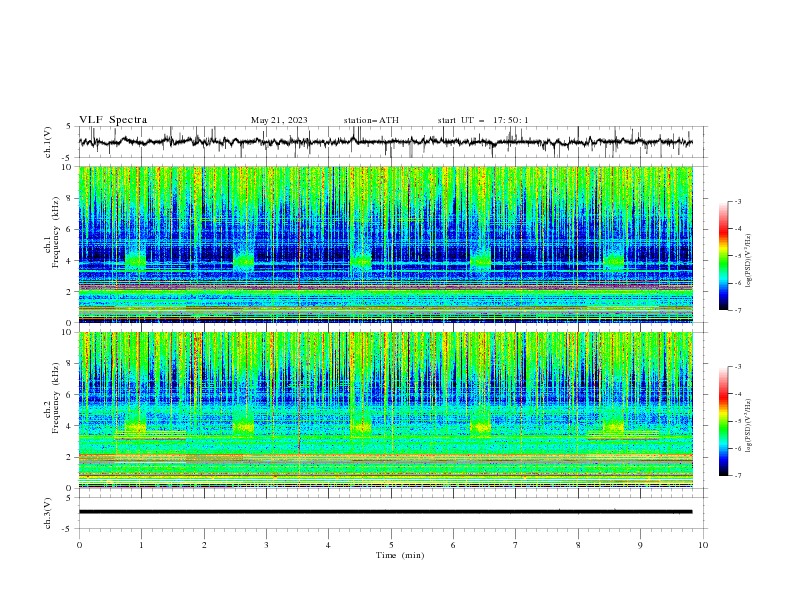The image size is (792, 612).
Task: Click the ch.2 spectrogram color bar
Action: pyautogui.click(x=723, y=421)
